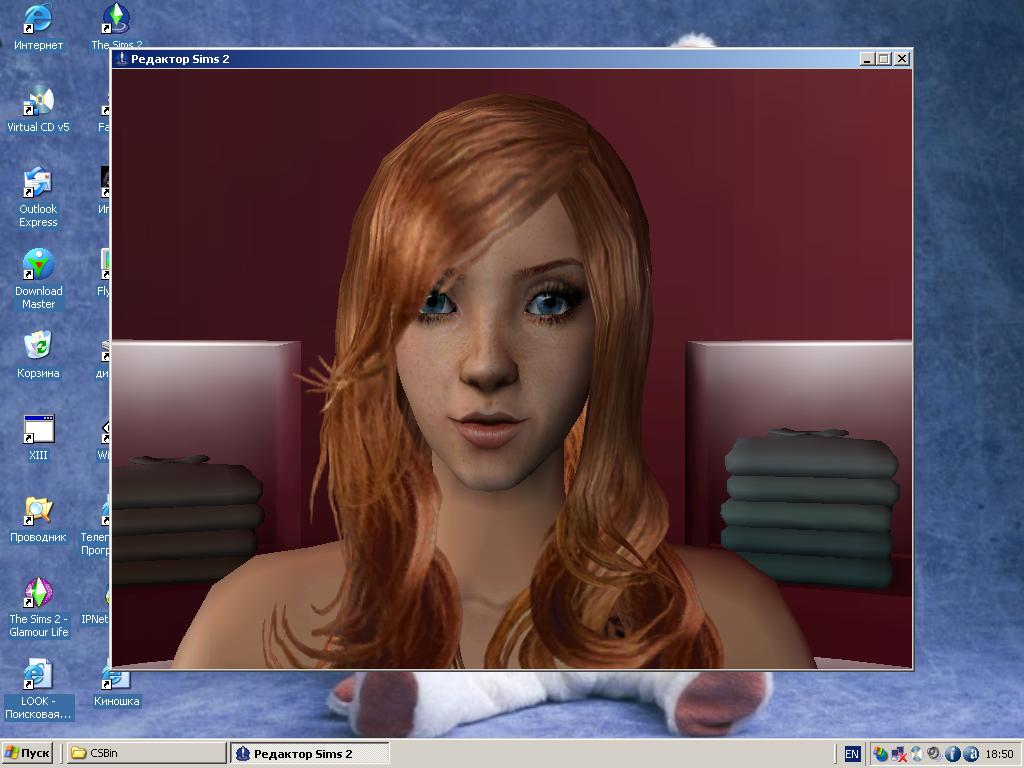This screenshot has width=1024, height=768.
Task: Click the Download Master shortcut icon
Action: pyautogui.click(x=38, y=280)
